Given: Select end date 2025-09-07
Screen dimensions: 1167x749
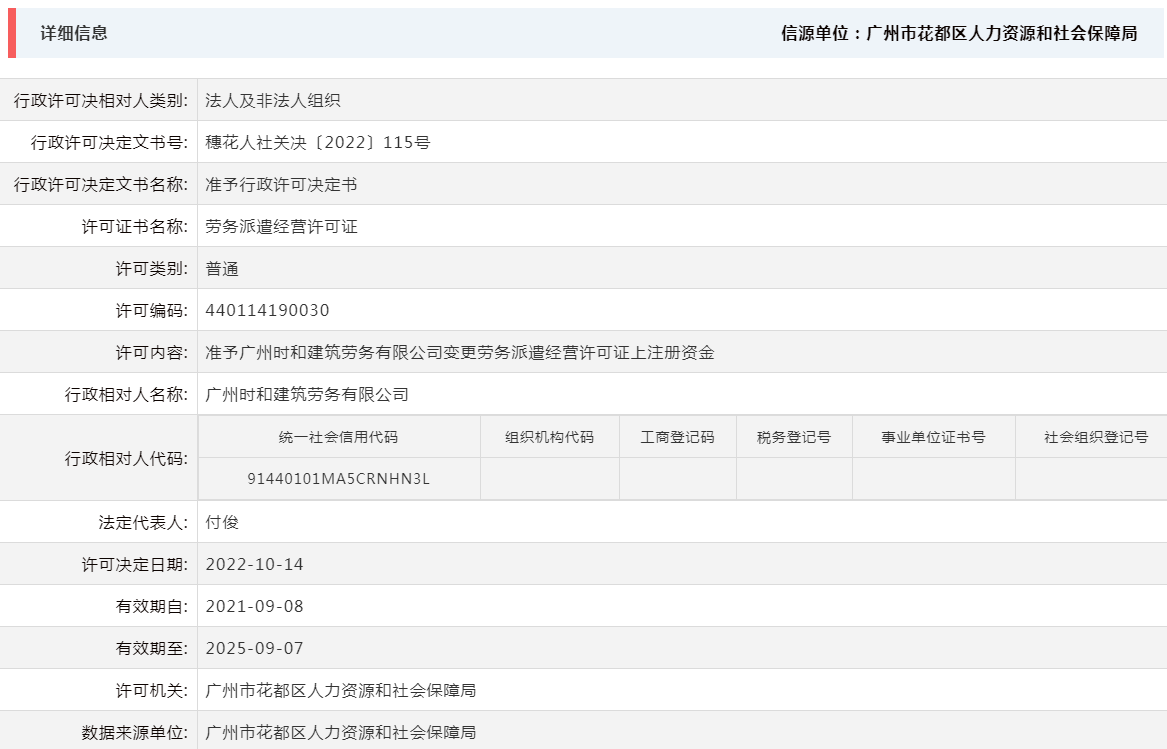Looking at the screenshot, I should pyautogui.click(x=255, y=648).
